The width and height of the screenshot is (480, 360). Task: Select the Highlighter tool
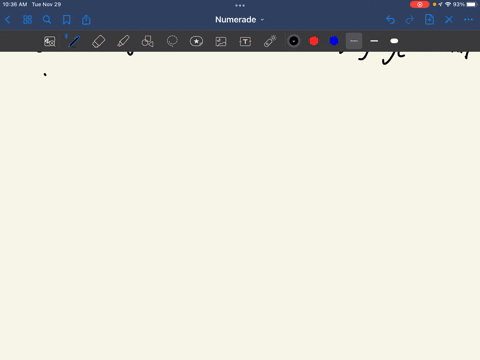tap(123, 41)
